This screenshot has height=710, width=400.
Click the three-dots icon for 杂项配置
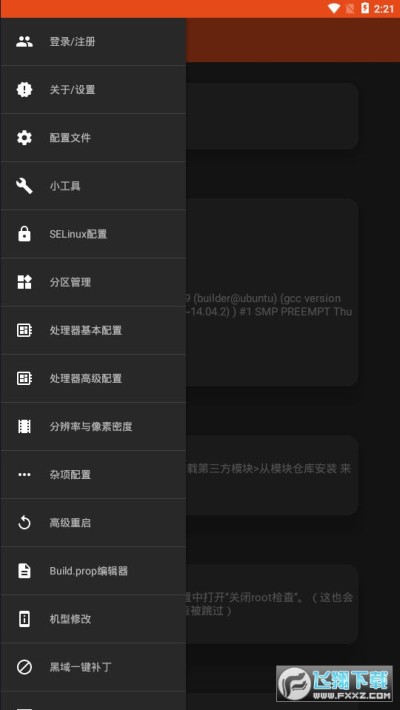(x=24, y=475)
